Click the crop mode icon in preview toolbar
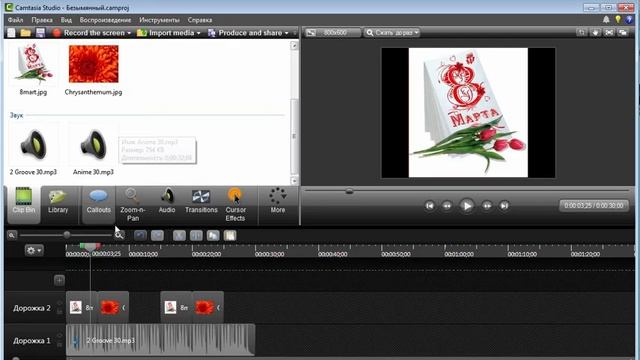 582,33
